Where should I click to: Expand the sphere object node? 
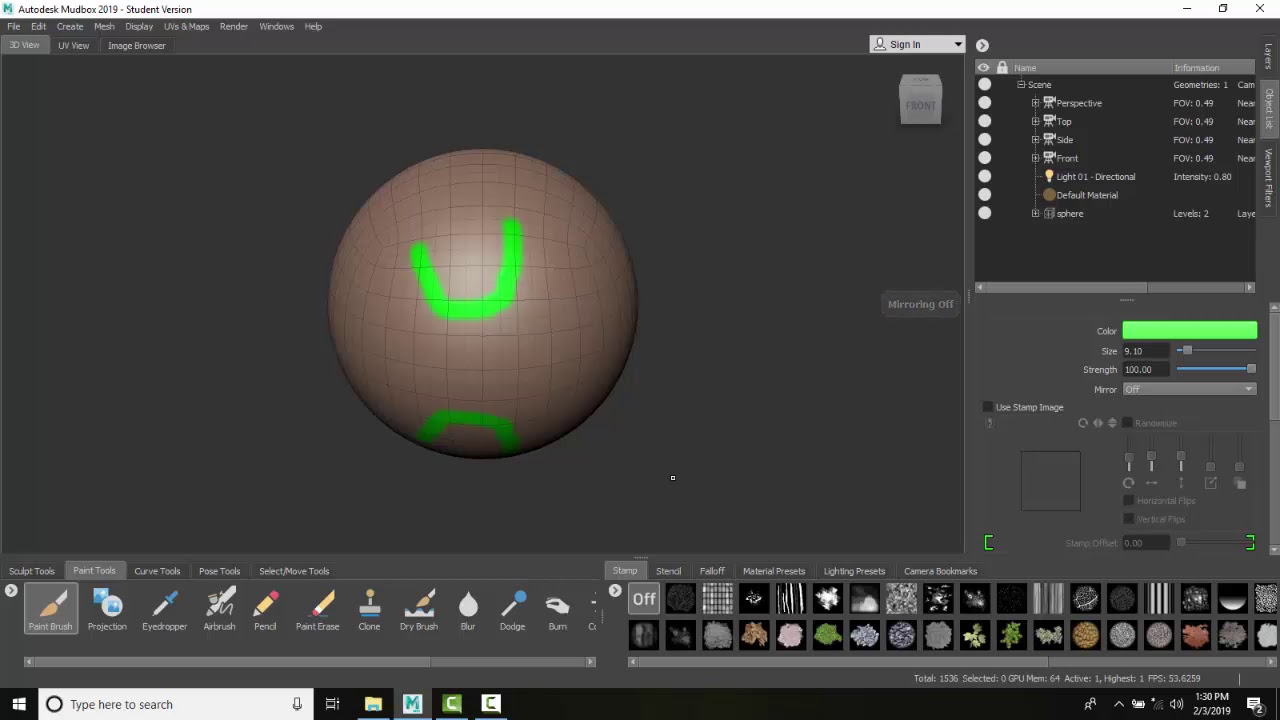pos(1036,213)
